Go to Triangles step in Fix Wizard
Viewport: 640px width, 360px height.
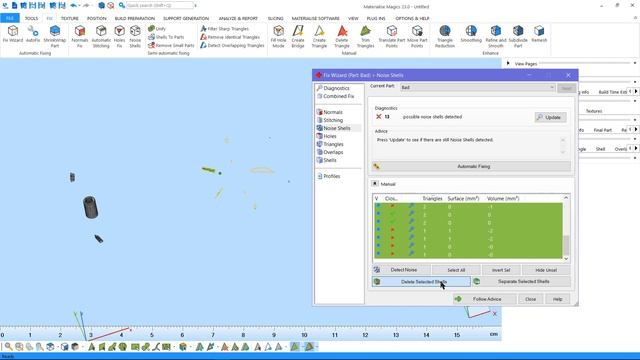point(330,144)
